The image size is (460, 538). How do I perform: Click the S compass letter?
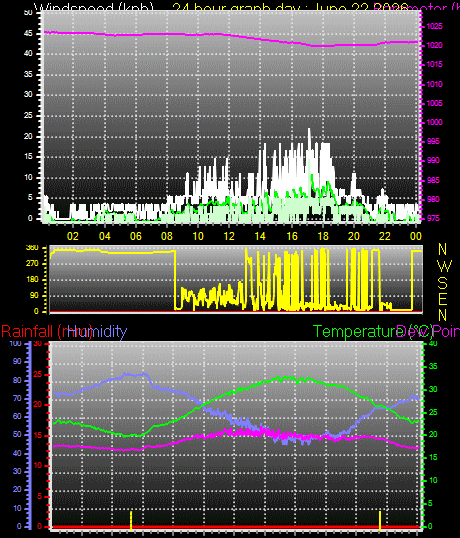[443, 283]
